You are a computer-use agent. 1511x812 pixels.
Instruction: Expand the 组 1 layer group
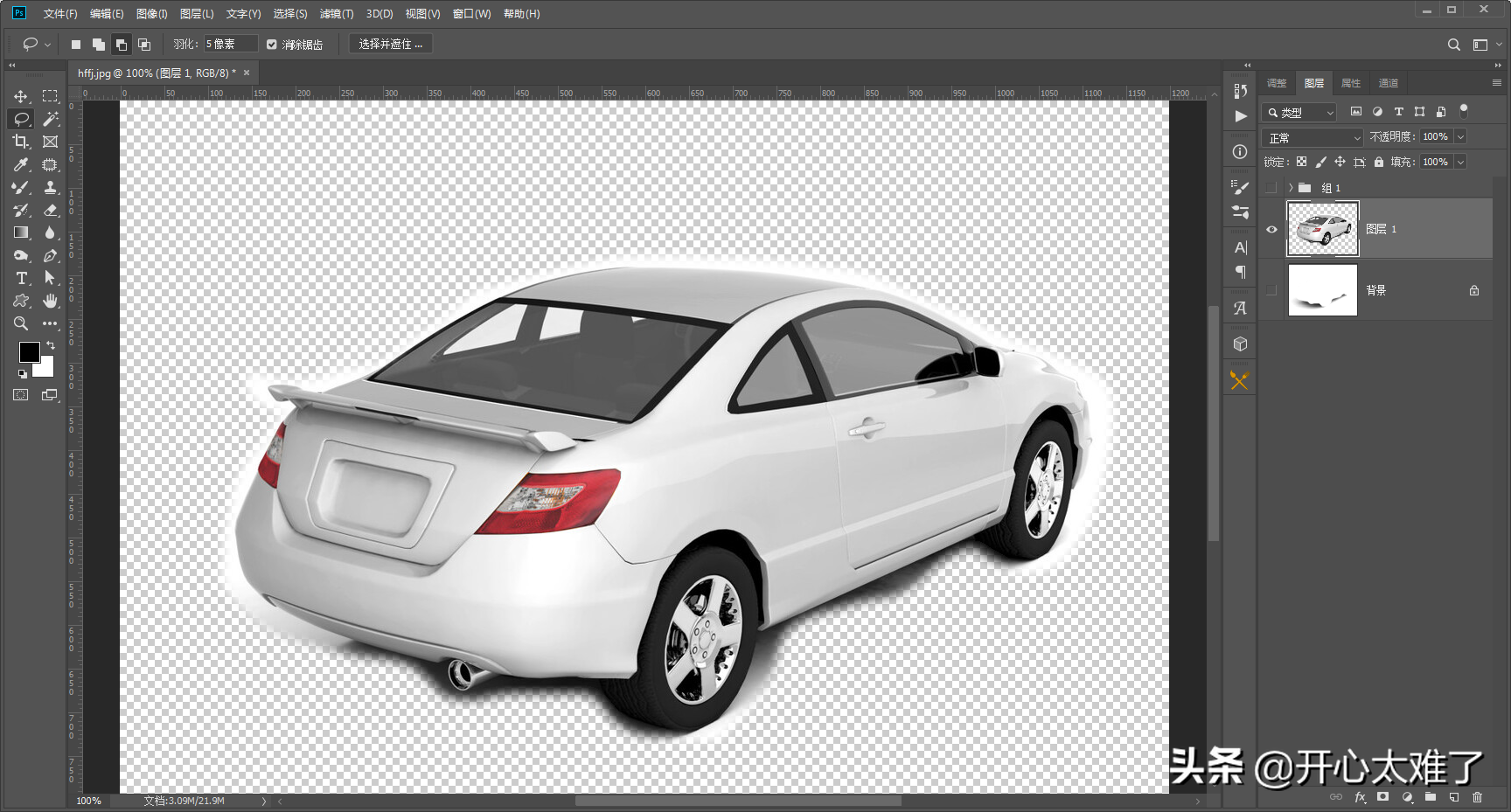1291,188
